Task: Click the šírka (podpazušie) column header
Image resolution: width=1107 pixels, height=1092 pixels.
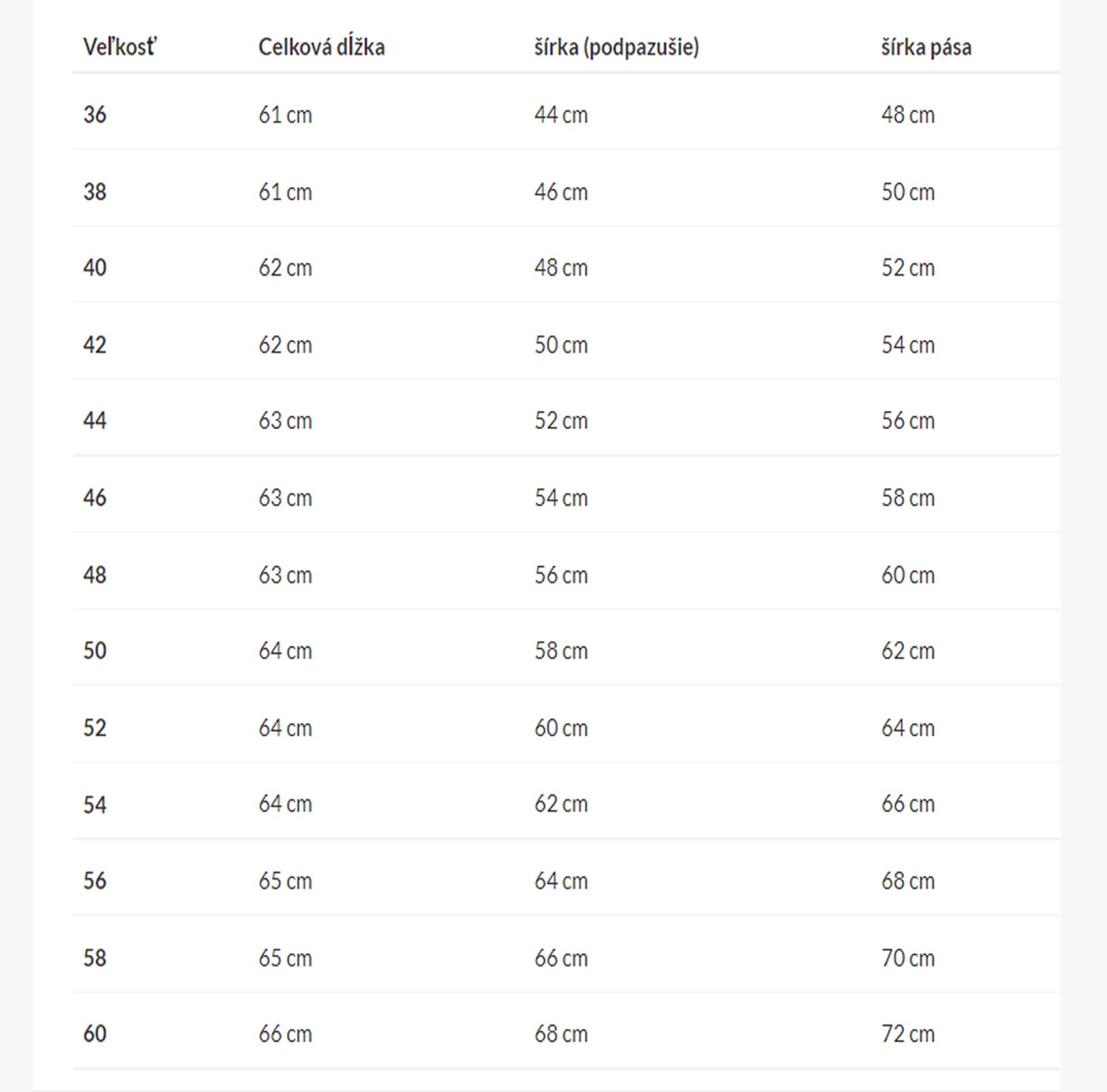Action: pos(616,47)
